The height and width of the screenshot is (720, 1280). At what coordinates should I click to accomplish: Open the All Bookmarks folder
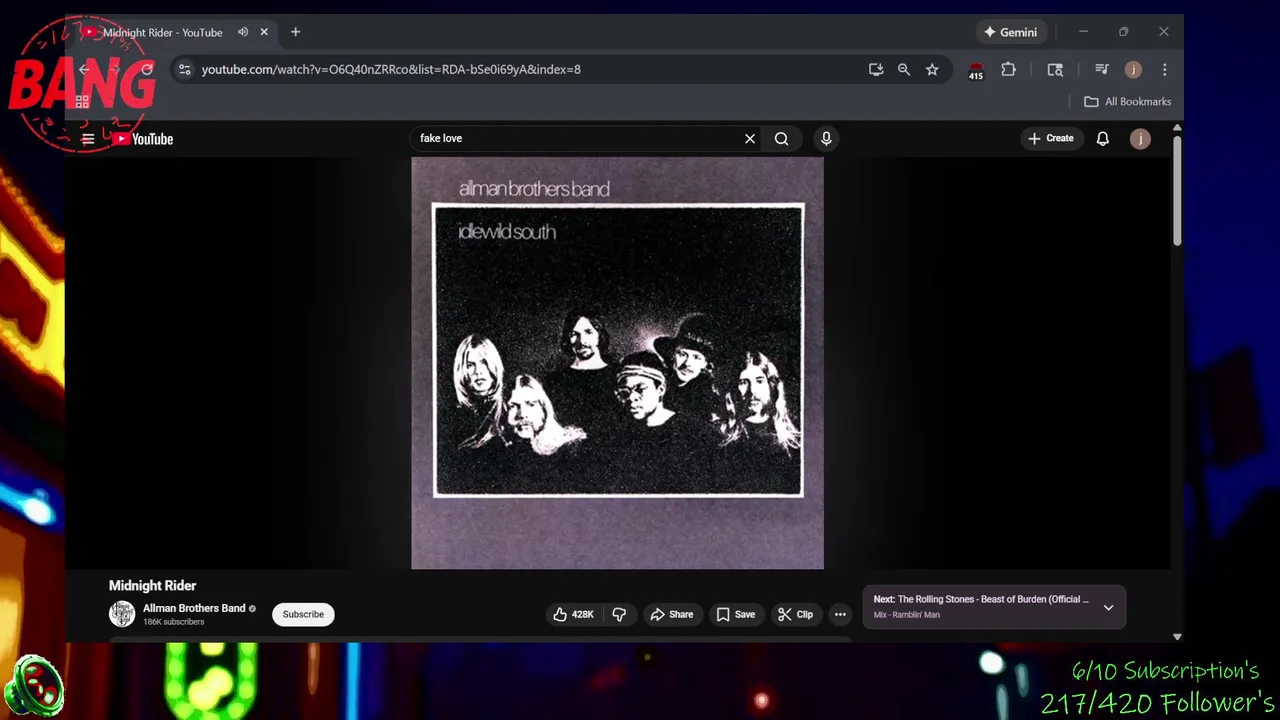(1127, 101)
